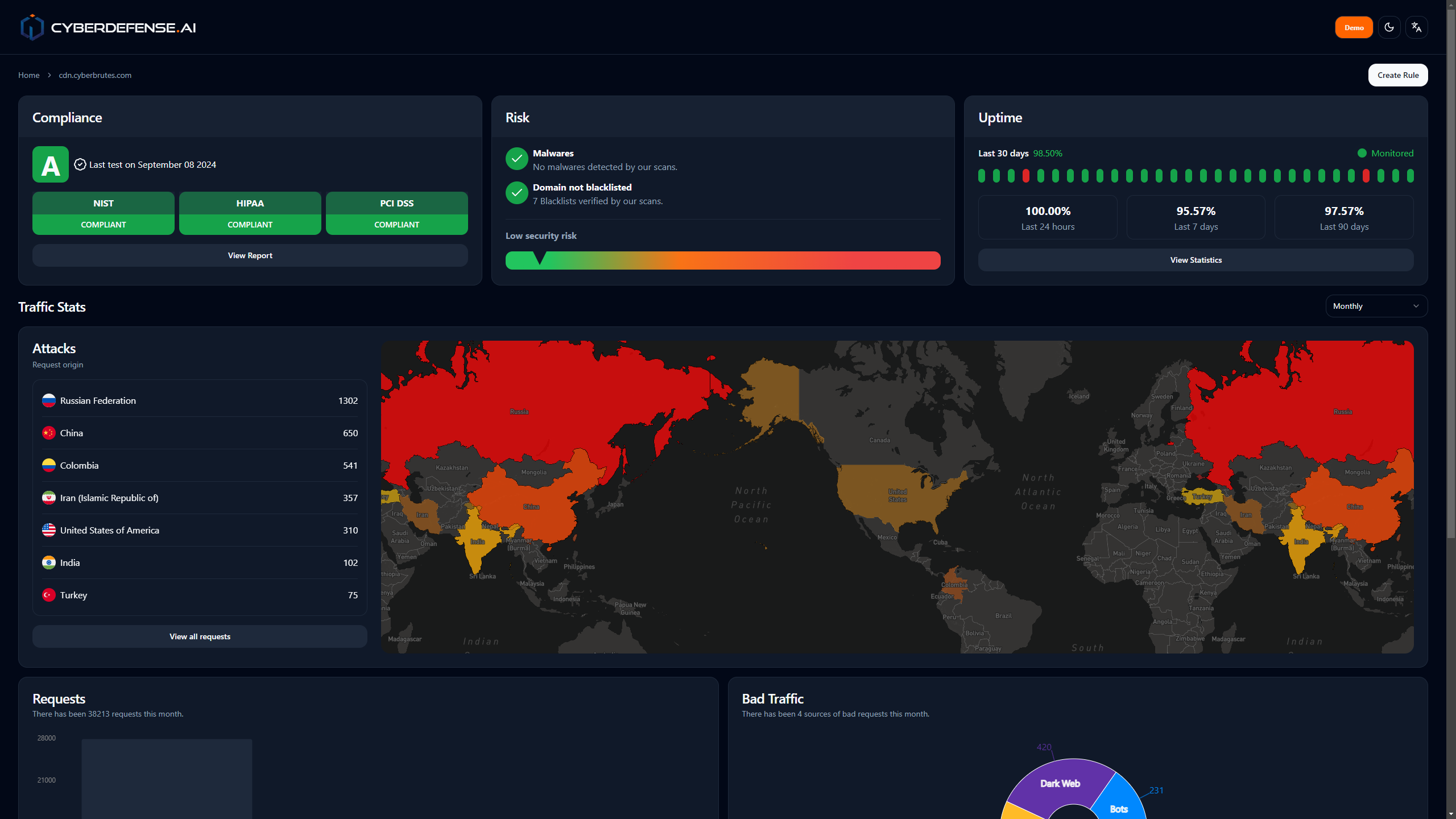This screenshot has width=1456, height=819.
Task: Click the first red uptime day marker
Action: pyautogui.click(x=1025, y=176)
